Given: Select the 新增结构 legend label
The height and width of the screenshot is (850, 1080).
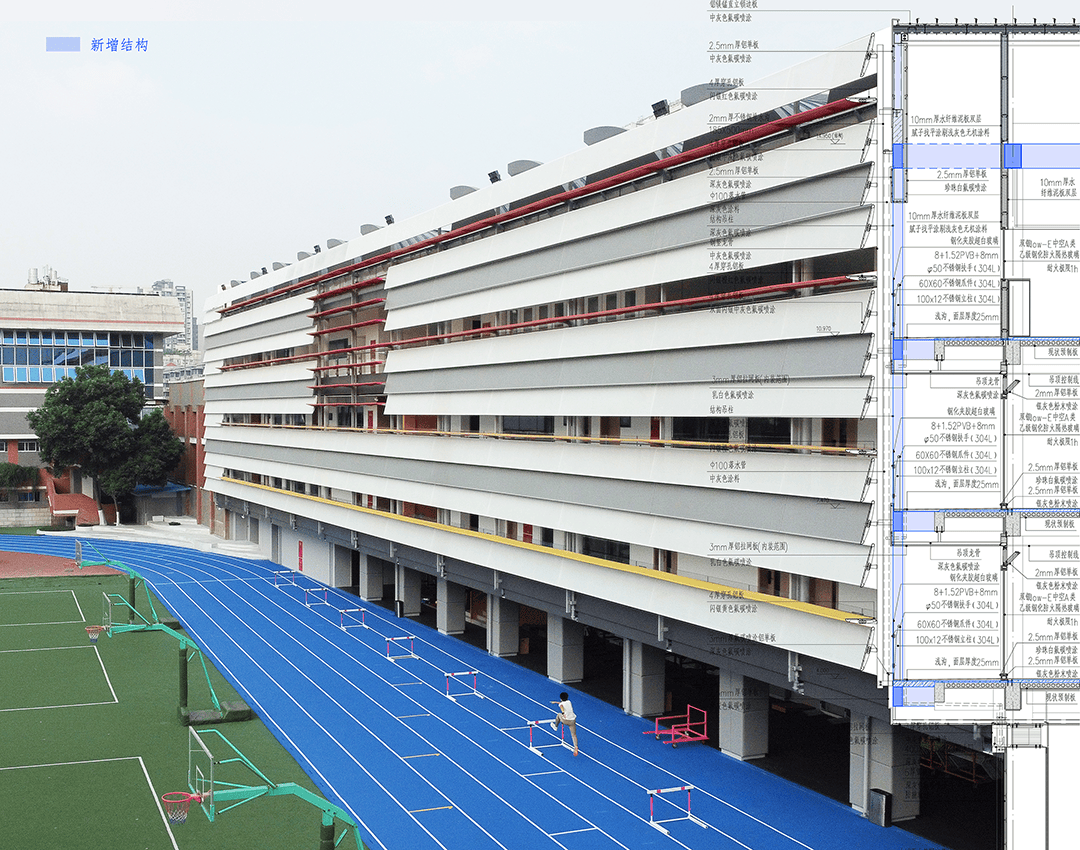Looking at the screenshot, I should pos(119,45).
